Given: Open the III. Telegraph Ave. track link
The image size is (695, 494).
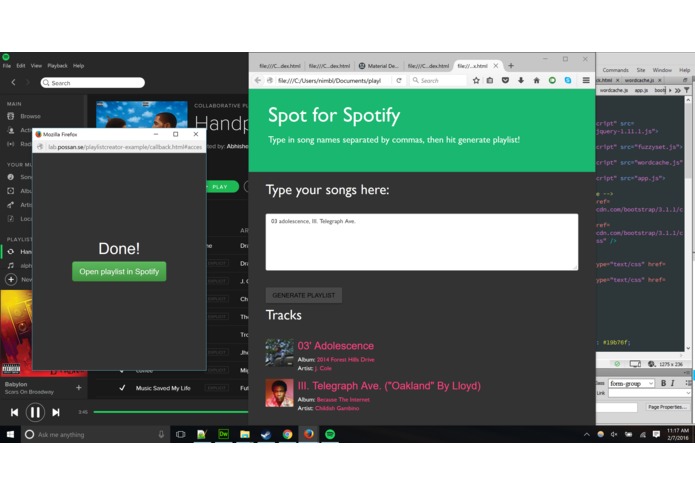Looking at the screenshot, I should [389, 386].
